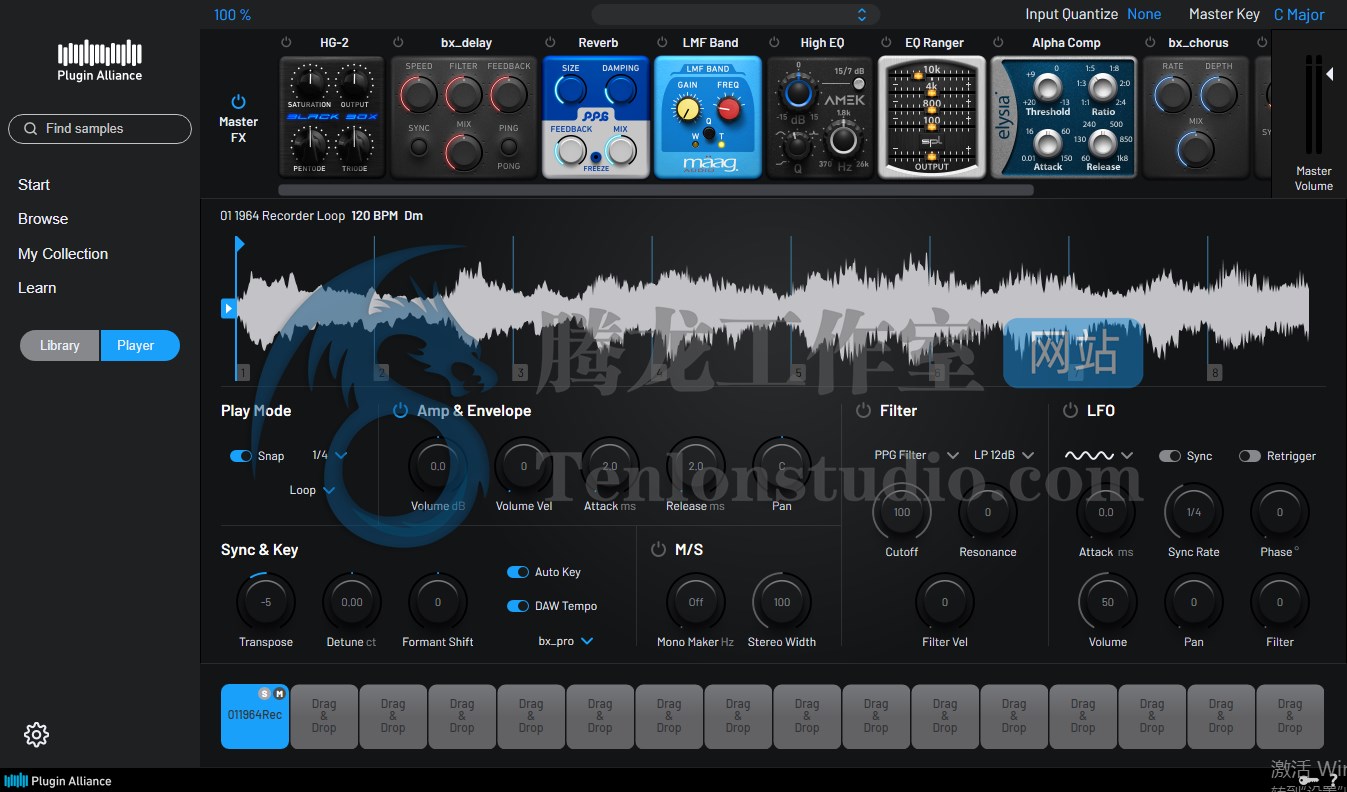Open settings gear icon
Image resolution: width=1347 pixels, height=792 pixels.
pos(36,735)
